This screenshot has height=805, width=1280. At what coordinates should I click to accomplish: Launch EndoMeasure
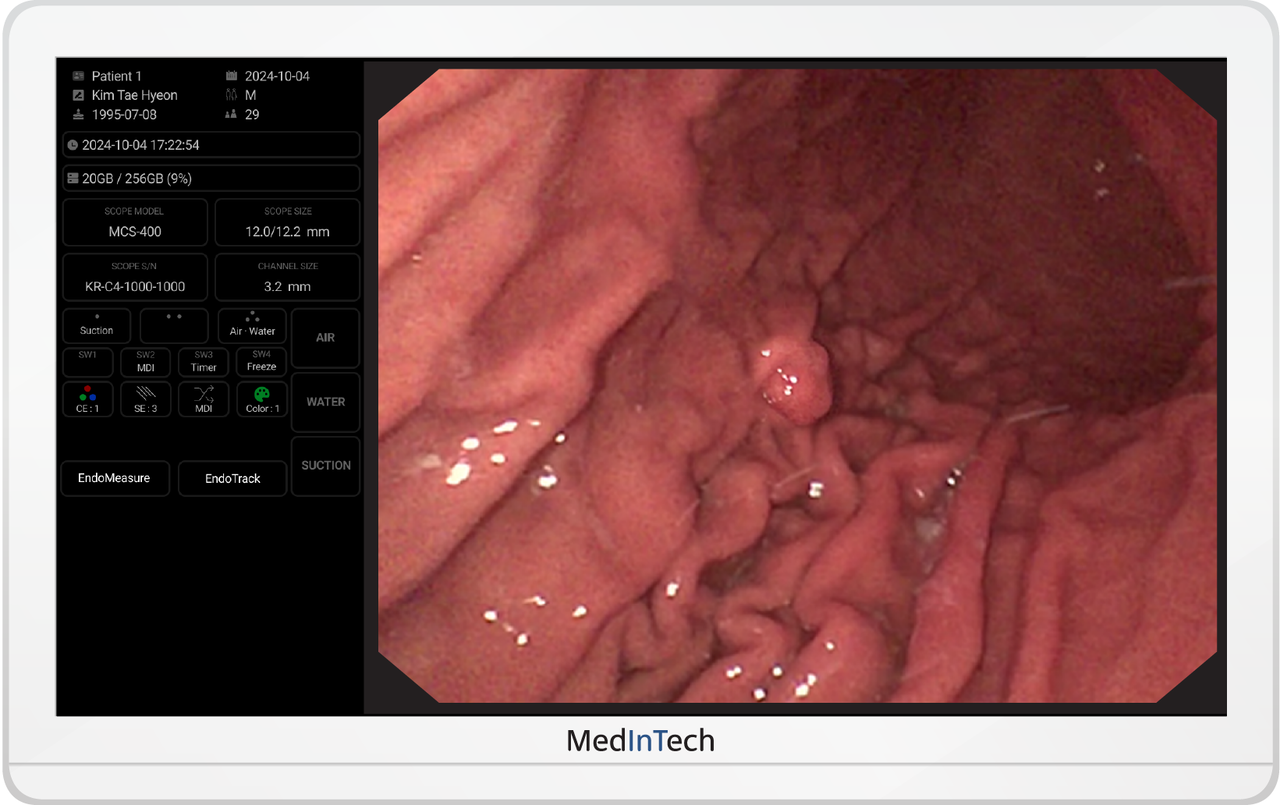pos(114,478)
